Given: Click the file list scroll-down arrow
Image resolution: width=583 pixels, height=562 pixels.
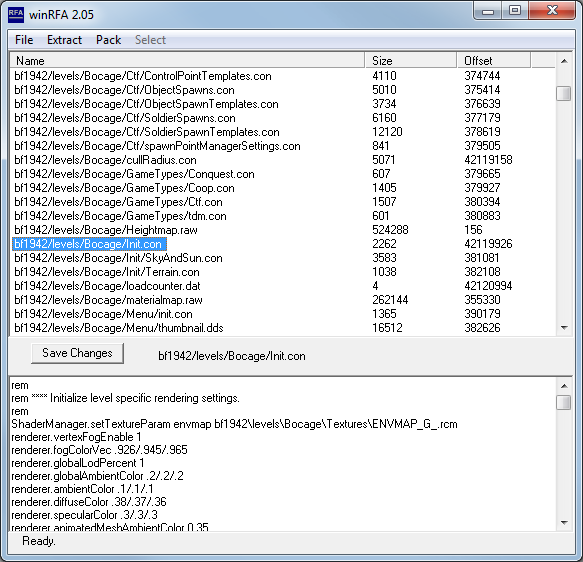Looking at the screenshot, I should pyautogui.click(x=564, y=328).
